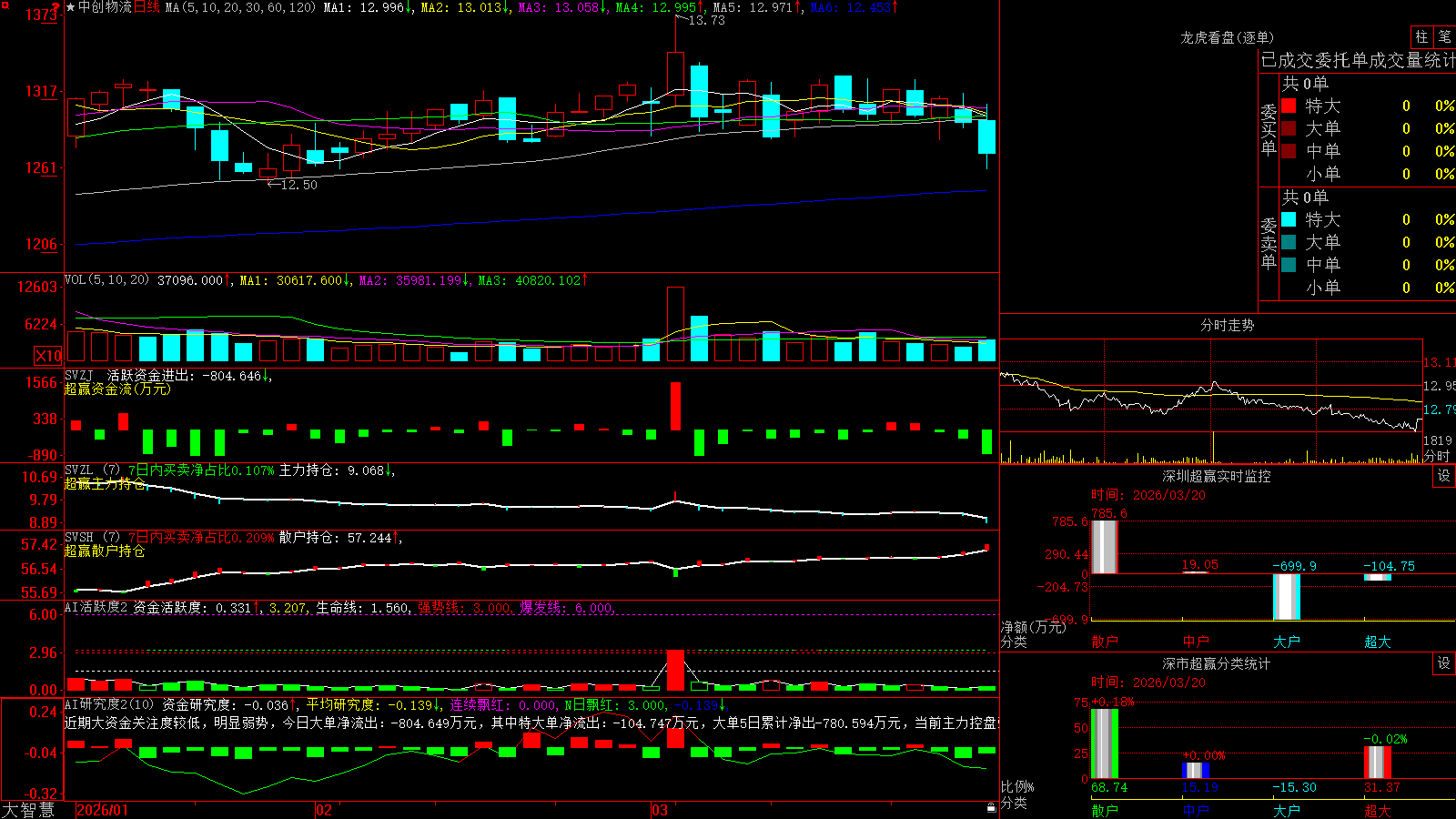Click the 15.19 中户 percentage bar
Screen dimensions: 1456x819
point(1196,771)
